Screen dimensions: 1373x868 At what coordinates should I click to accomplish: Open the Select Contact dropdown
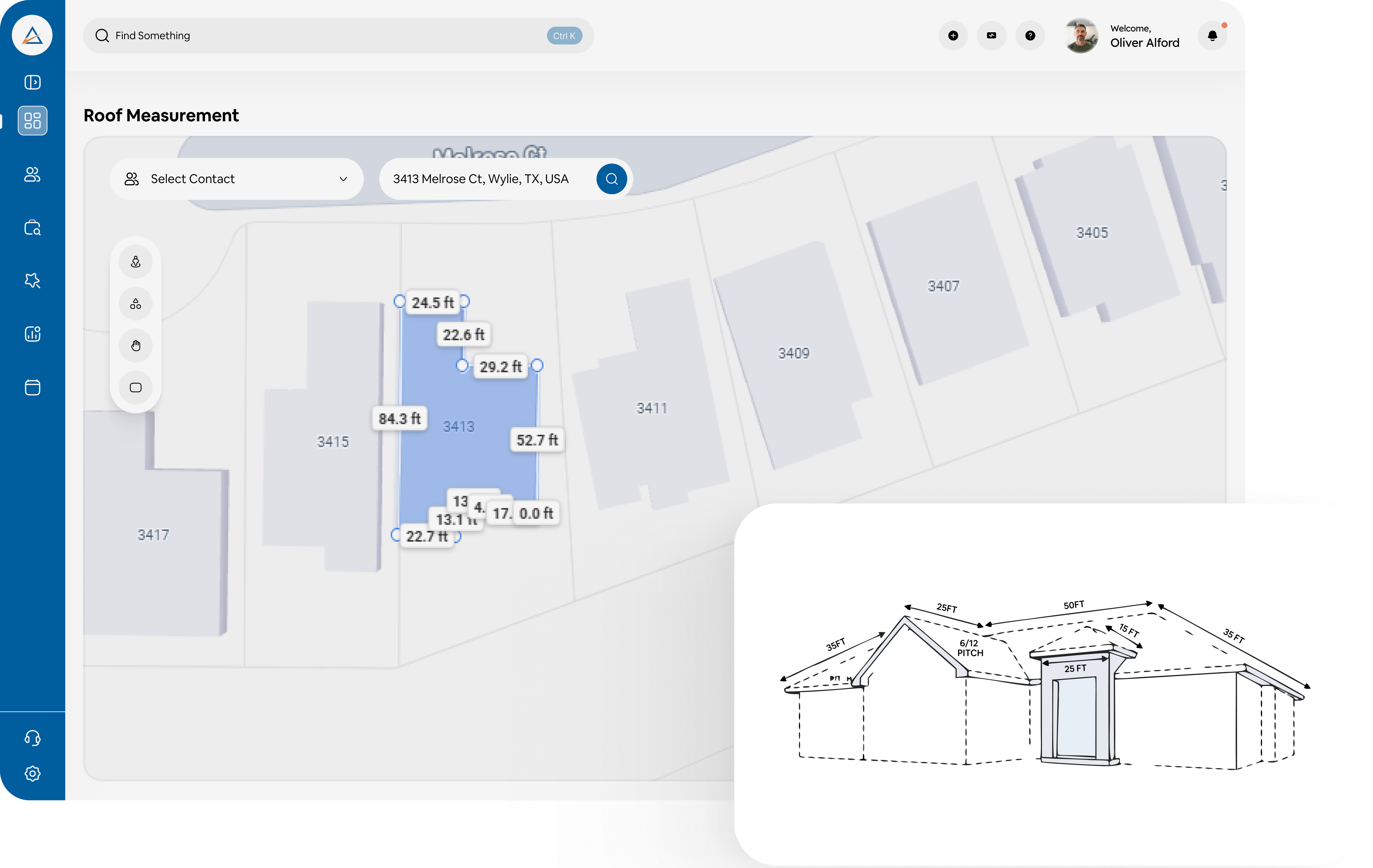coord(237,179)
